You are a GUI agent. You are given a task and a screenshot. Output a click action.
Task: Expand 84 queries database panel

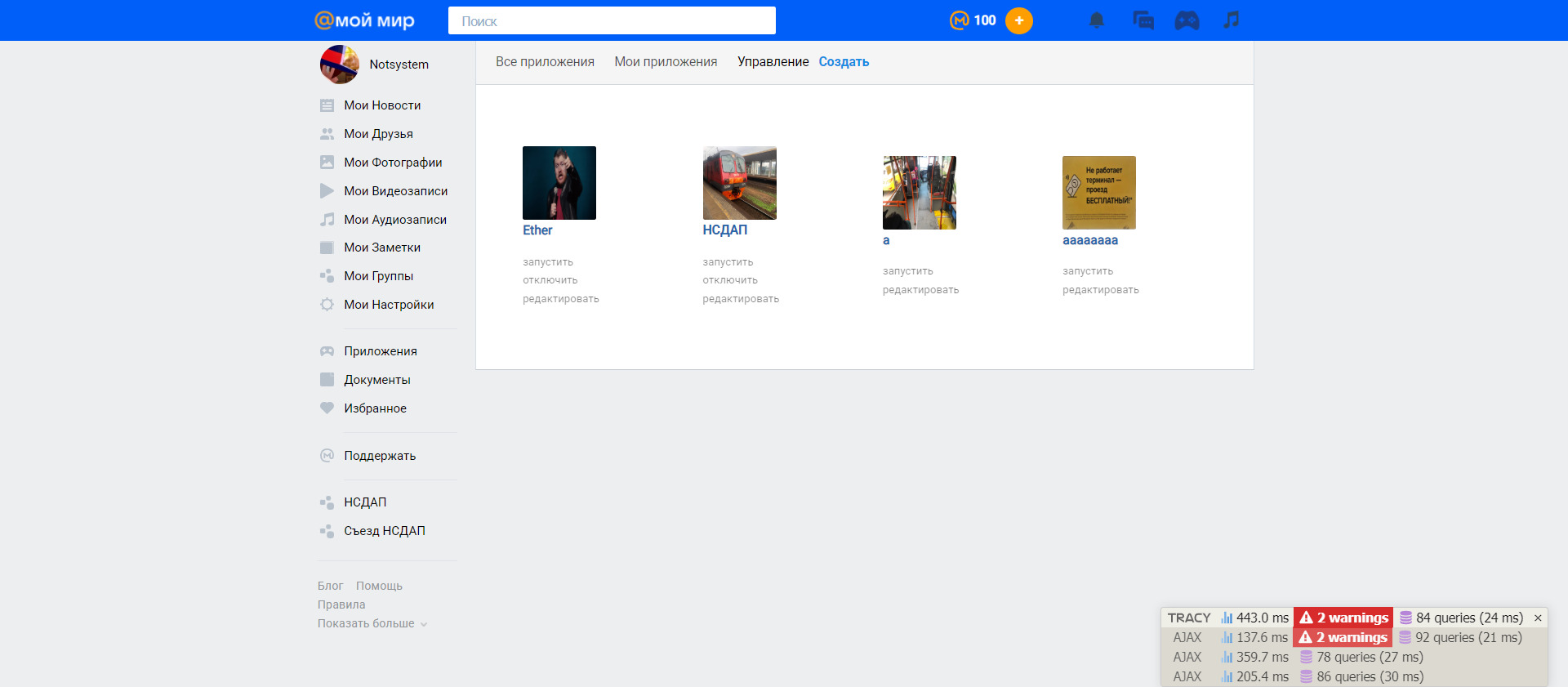click(1461, 618)
